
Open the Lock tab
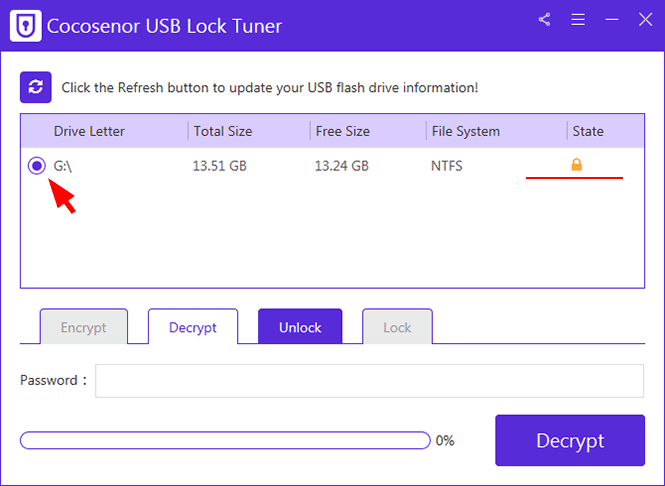(397, 327)
